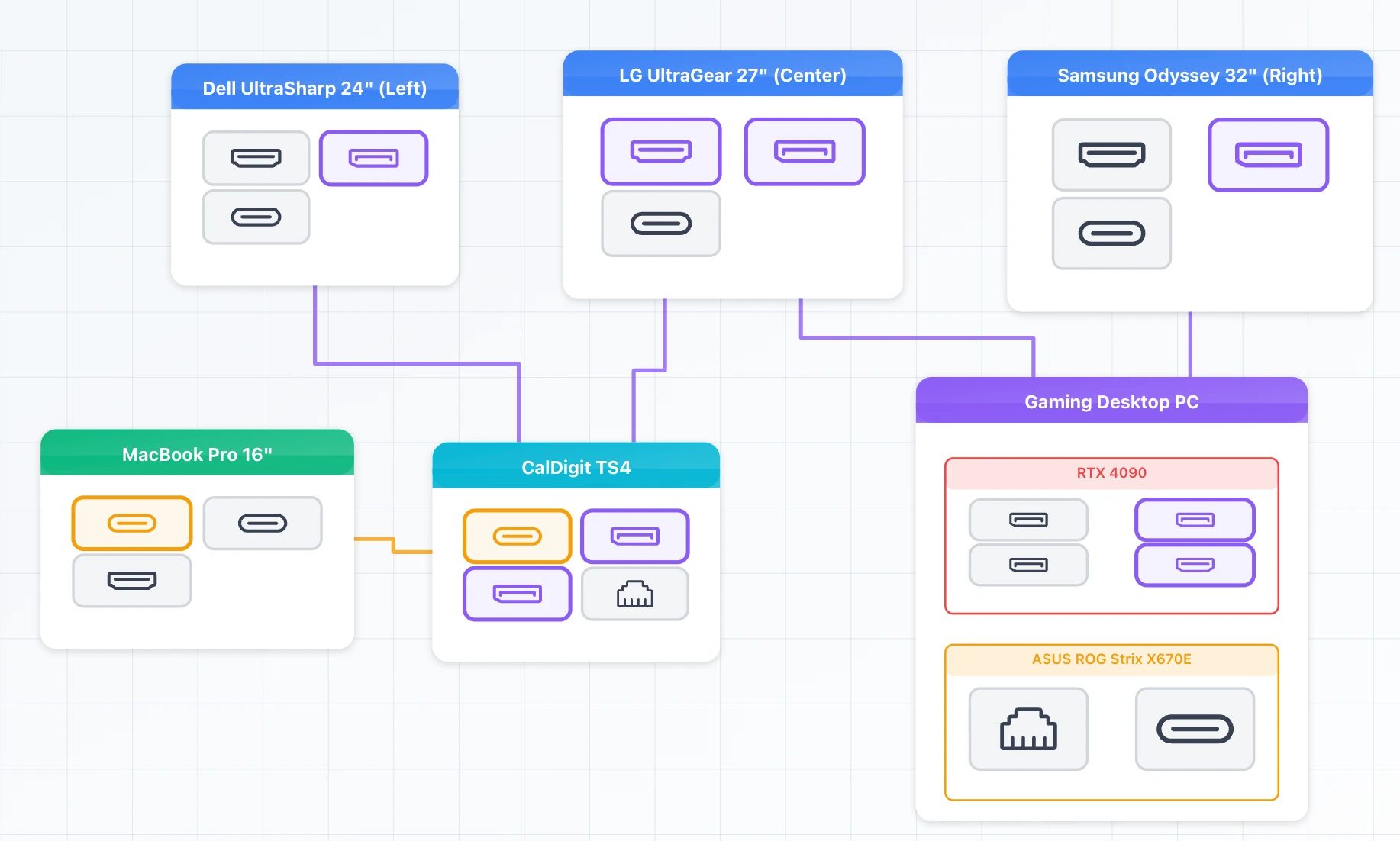Select the Dell UltraSharp purple DisplayPort port
Viewport: 1400px width, 841px height.
tap(373, 158)
